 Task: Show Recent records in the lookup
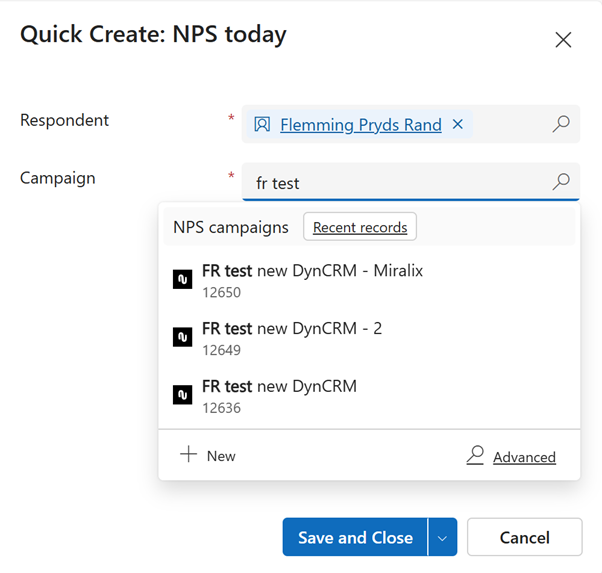pyautogui.click(x=360, y=227)
